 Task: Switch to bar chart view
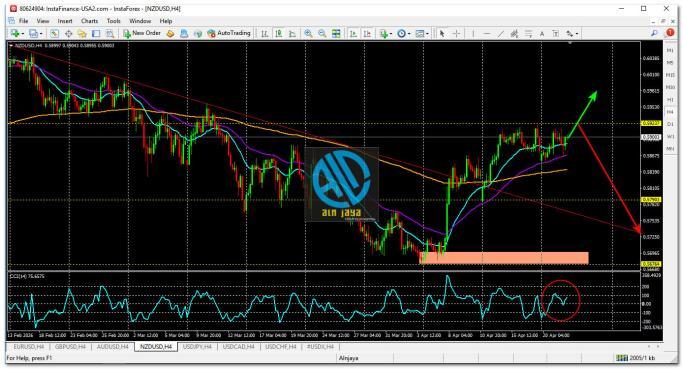pos(264,34)
